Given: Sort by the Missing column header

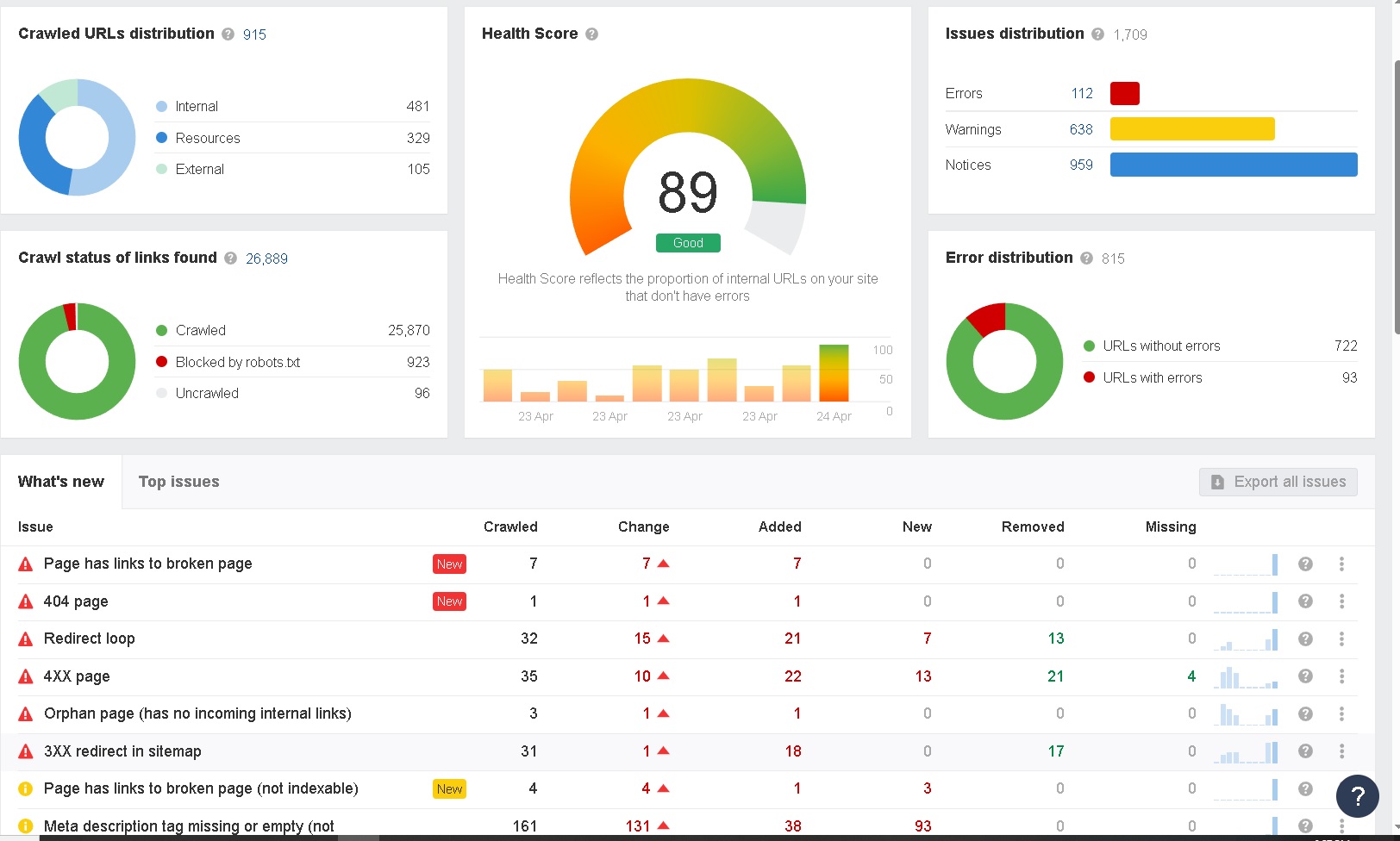Looking at the screenshot, I should tap(1171, 526).
